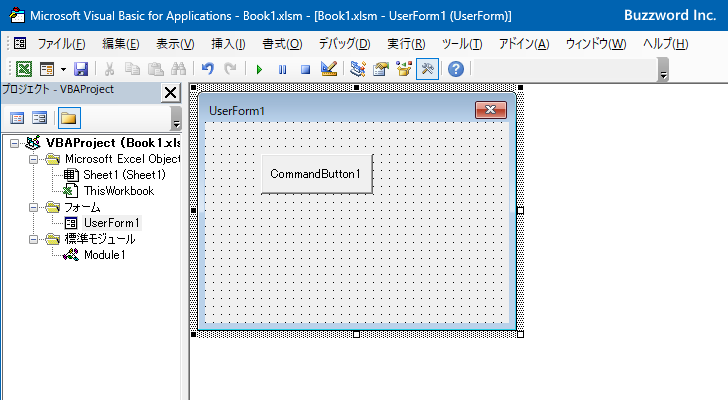Open Find with the binoculars icon
Screen dimensions: 728x400
pos(178,69)
